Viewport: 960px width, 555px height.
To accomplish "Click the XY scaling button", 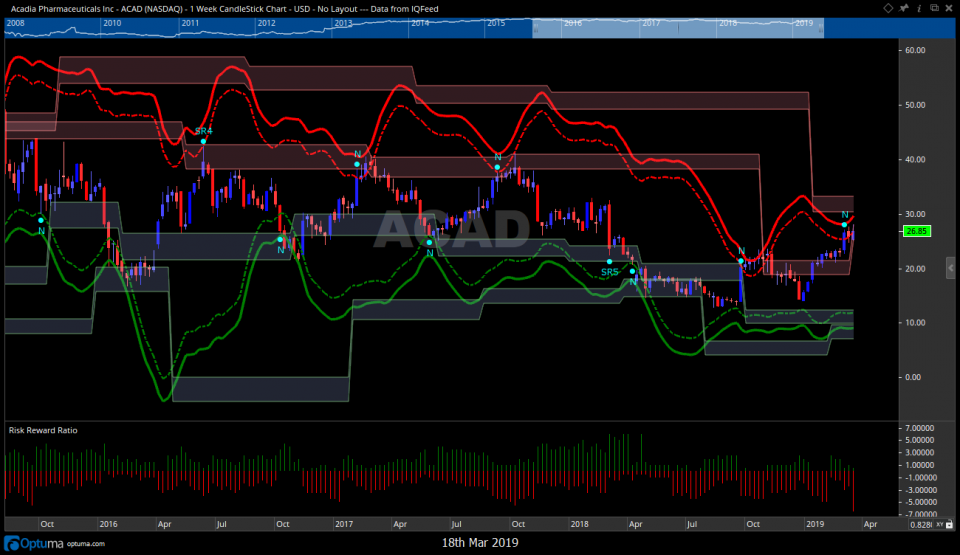I will (939, 524).
